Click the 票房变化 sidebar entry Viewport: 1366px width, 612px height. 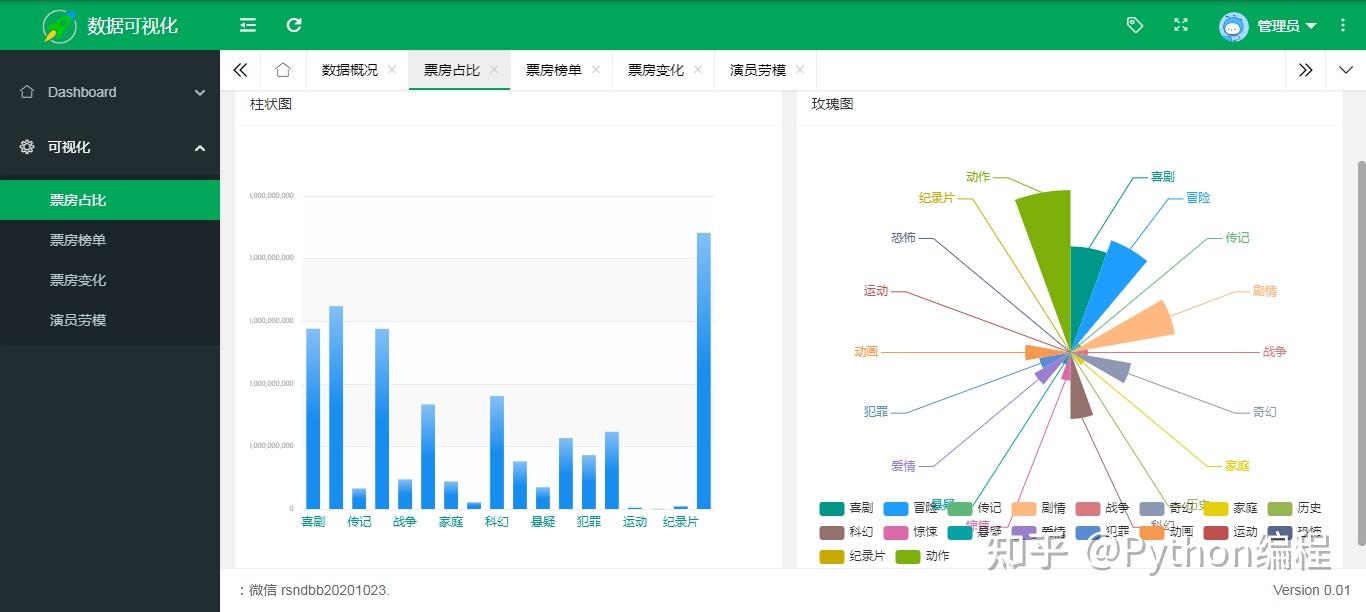click(x=78, y=279)
